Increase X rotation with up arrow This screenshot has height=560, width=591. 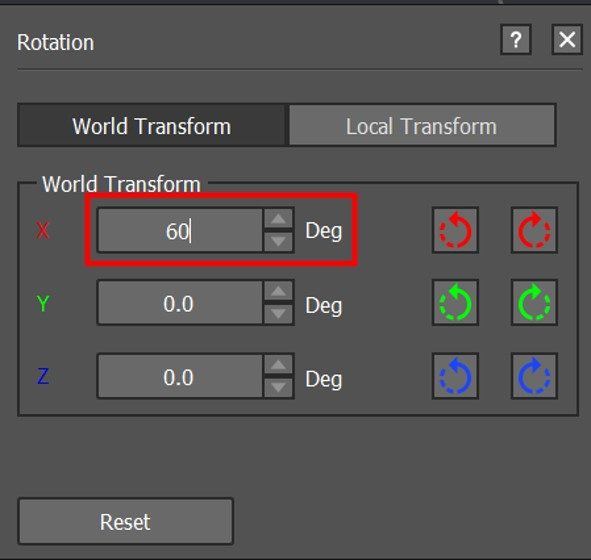pos(279,219)
